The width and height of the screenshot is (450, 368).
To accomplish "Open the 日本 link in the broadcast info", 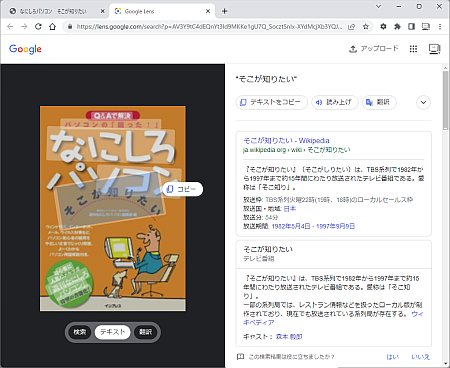I will click(290, 209).
